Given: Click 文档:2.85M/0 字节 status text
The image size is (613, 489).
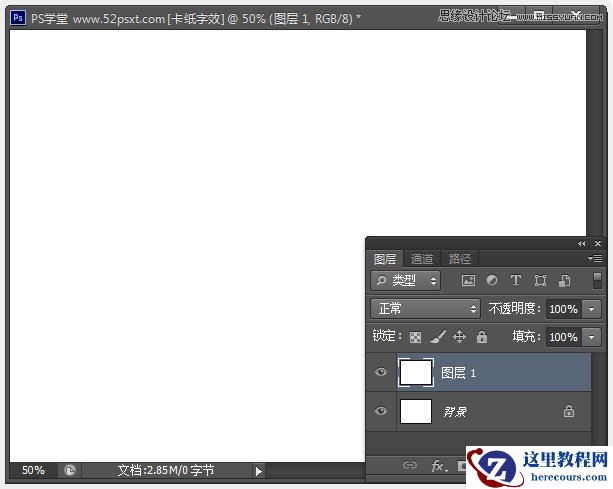Looking at the screenshot, I should pos(166,470).
